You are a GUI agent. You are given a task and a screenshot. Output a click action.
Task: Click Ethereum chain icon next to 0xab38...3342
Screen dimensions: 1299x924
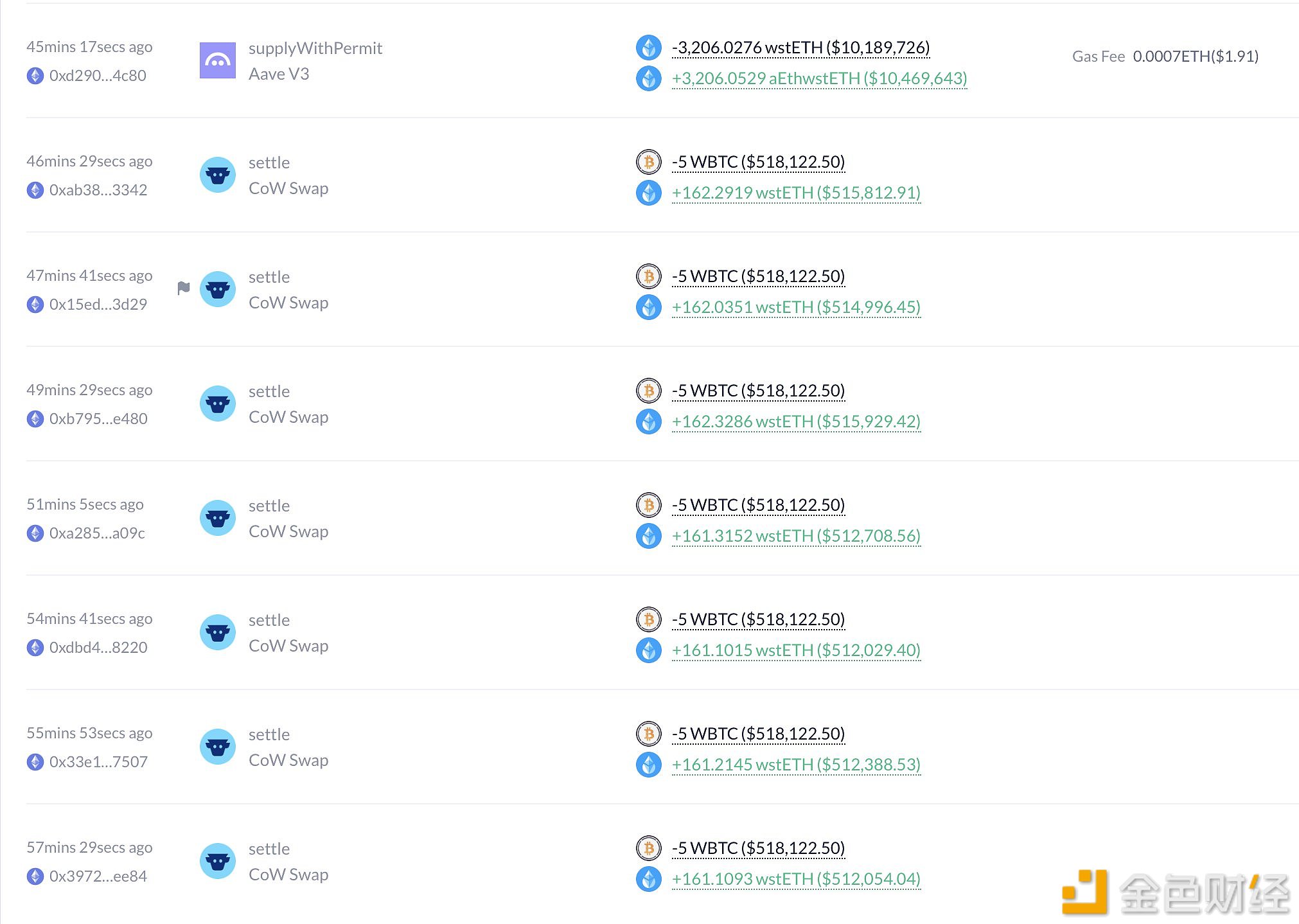[35, 190]
